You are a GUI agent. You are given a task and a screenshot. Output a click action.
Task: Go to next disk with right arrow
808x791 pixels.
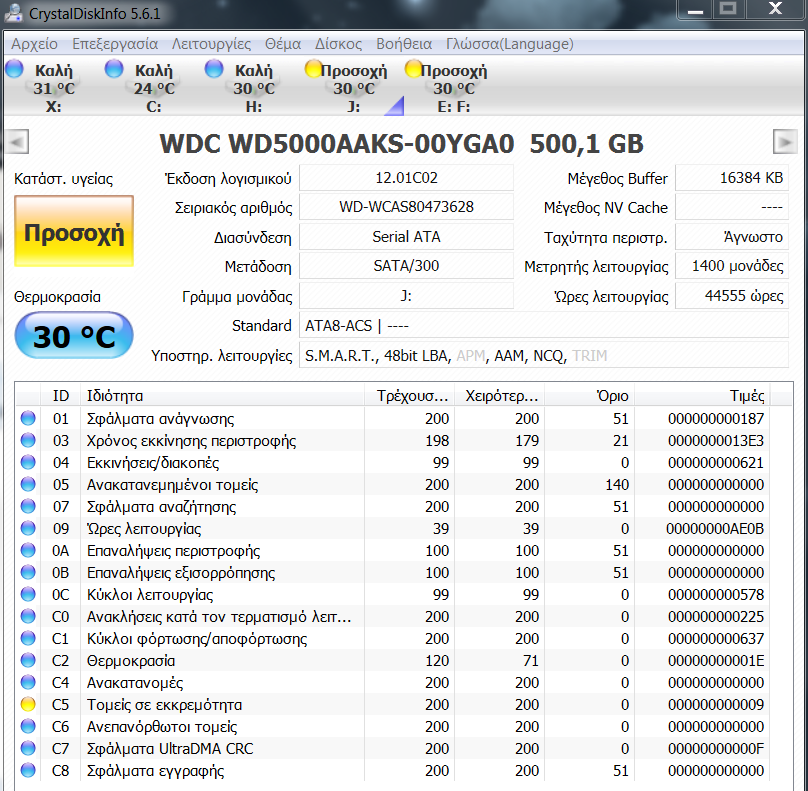pyautogui.click(x=785, y=142)
